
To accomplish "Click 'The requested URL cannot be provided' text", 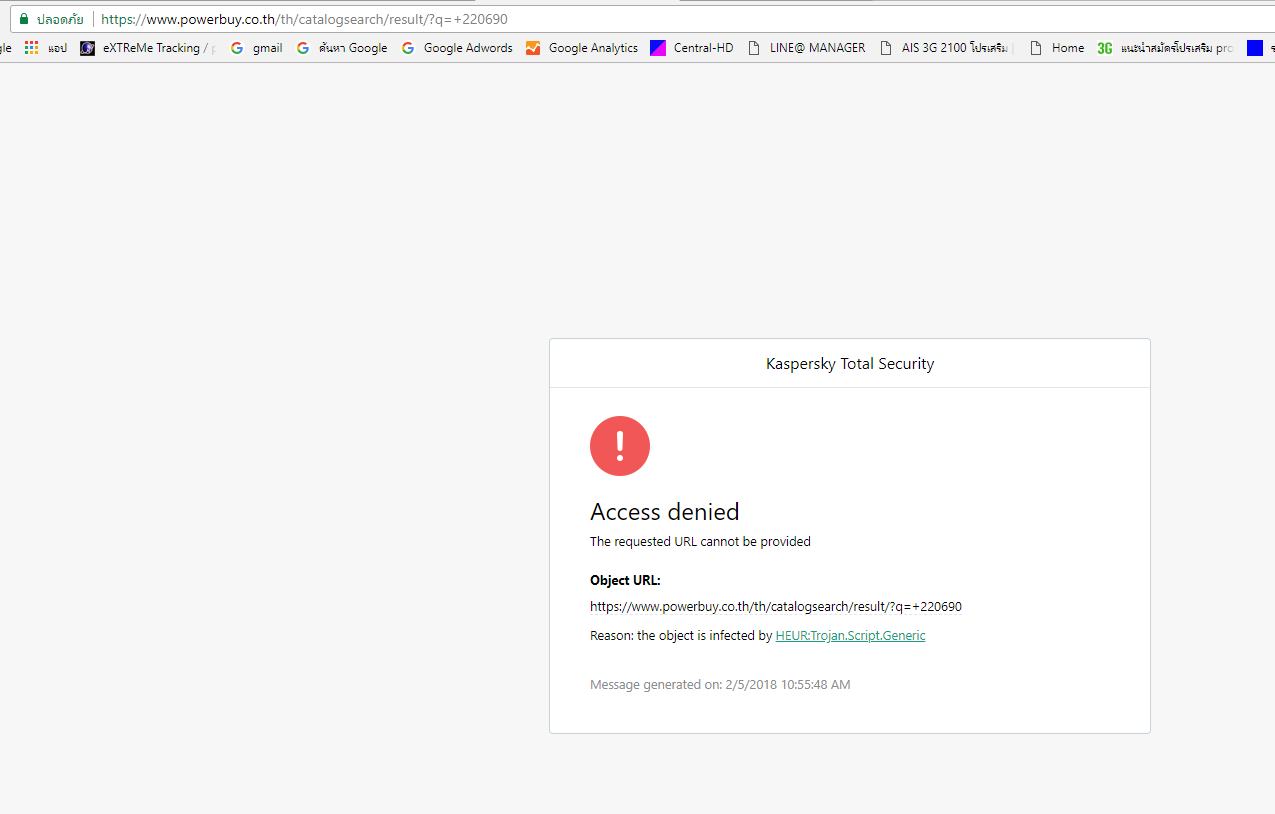I will (700, 542).
